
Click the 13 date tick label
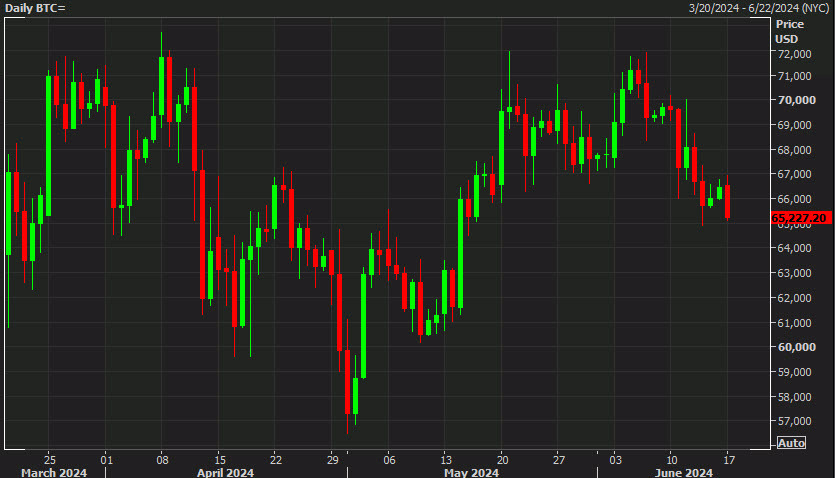(445, 460)
